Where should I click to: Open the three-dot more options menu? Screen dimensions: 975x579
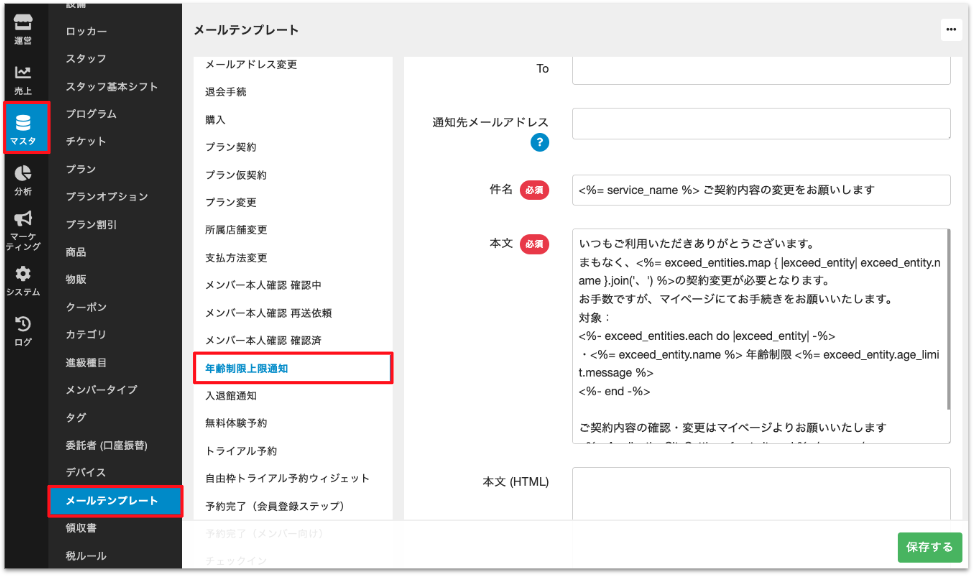(x=950, y=30)
